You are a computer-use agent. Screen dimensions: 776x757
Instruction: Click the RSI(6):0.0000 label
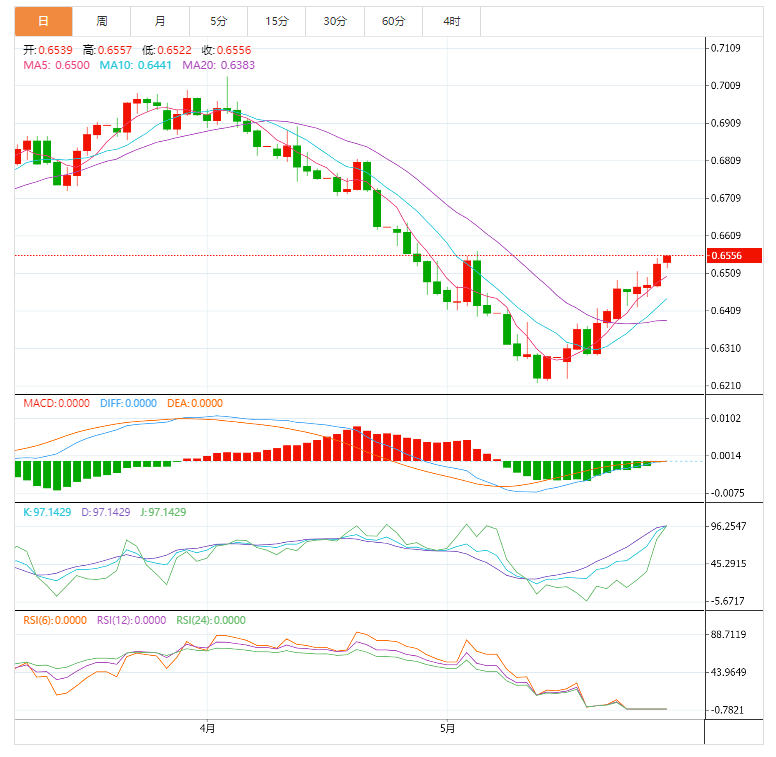click(x=55, y=620)
